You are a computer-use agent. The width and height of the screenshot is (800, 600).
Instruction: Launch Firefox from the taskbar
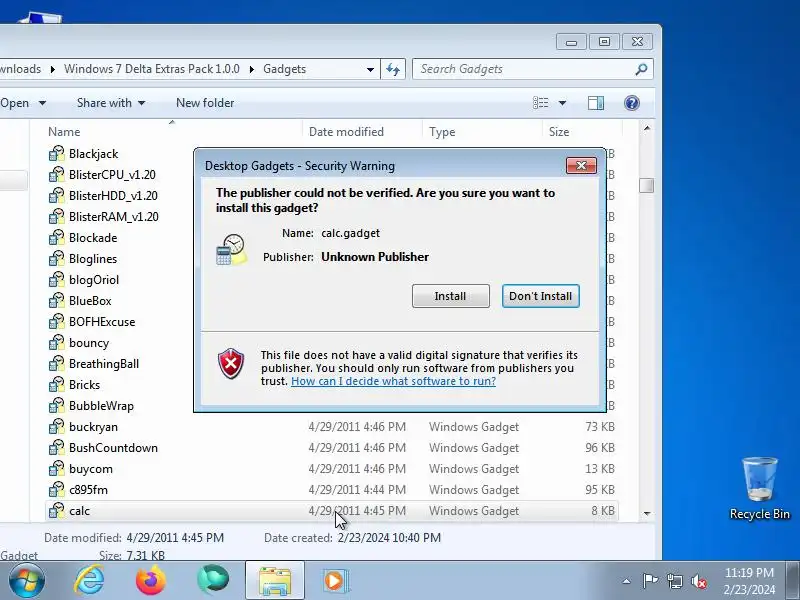coord(151,581)
